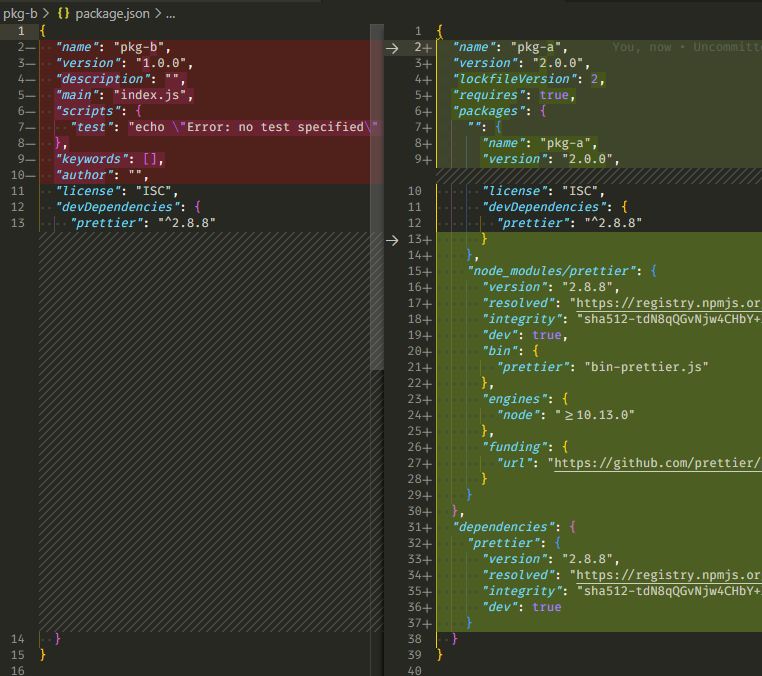Click the "≥10.13.0" node value
Viewport: 762px width, 676px height.
(x=594, y=416)
